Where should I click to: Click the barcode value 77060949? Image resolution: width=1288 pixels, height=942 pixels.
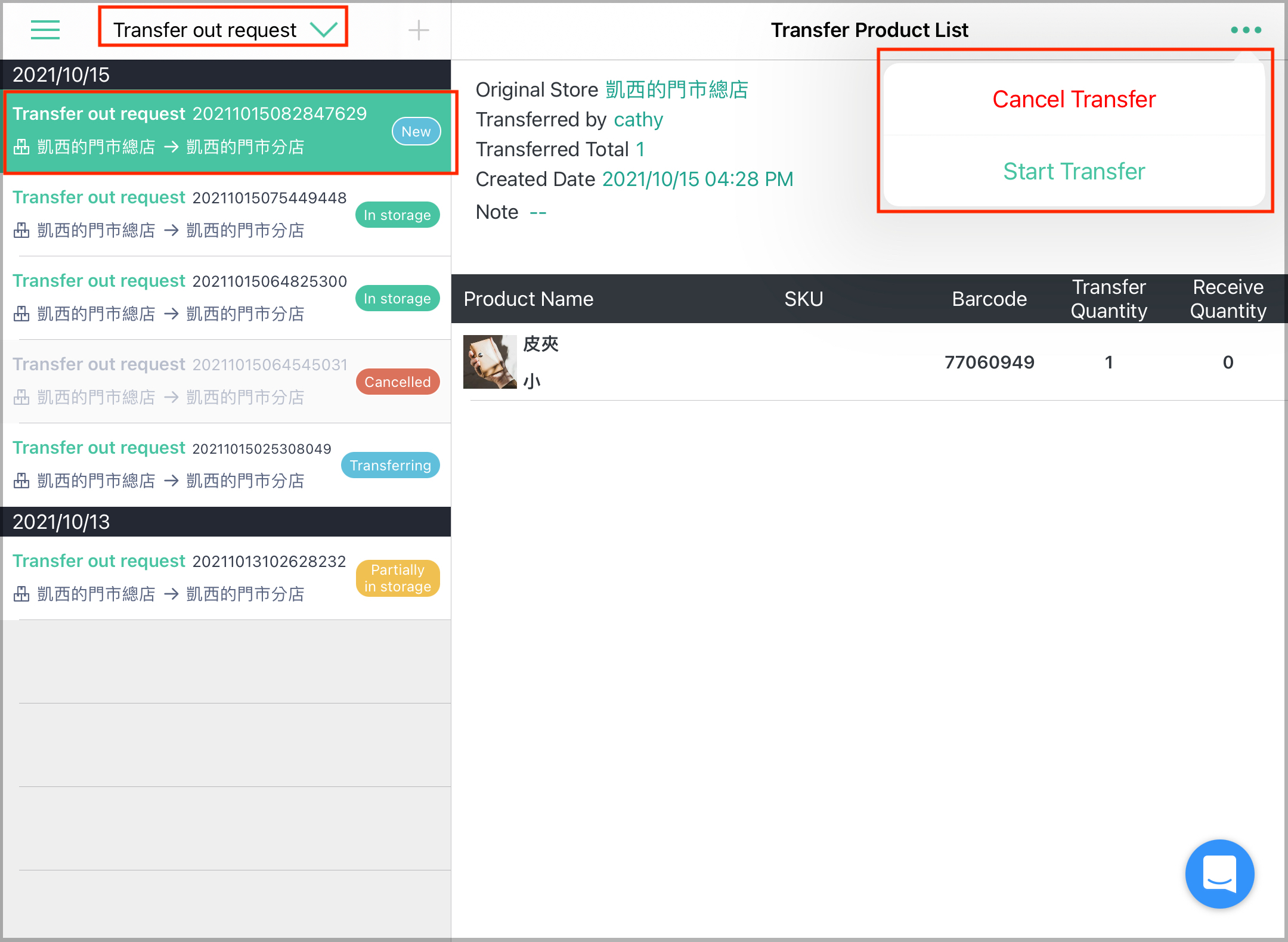(x=989, y=362)
